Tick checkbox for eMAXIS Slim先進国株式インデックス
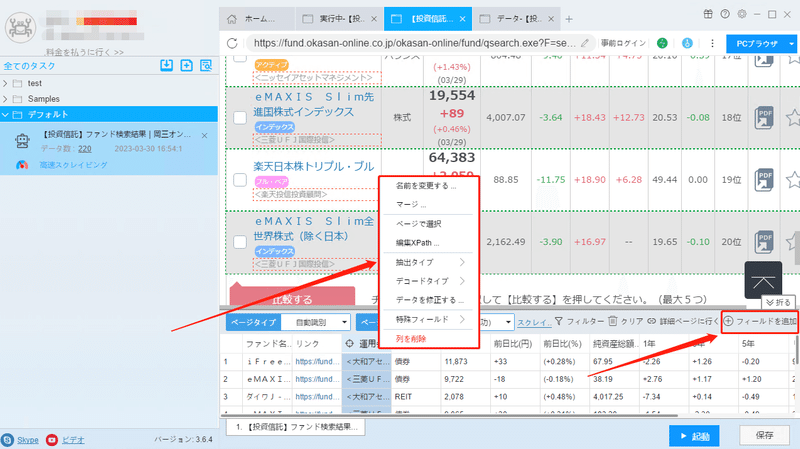Screen dimensions: 800x449 point(240,117)
